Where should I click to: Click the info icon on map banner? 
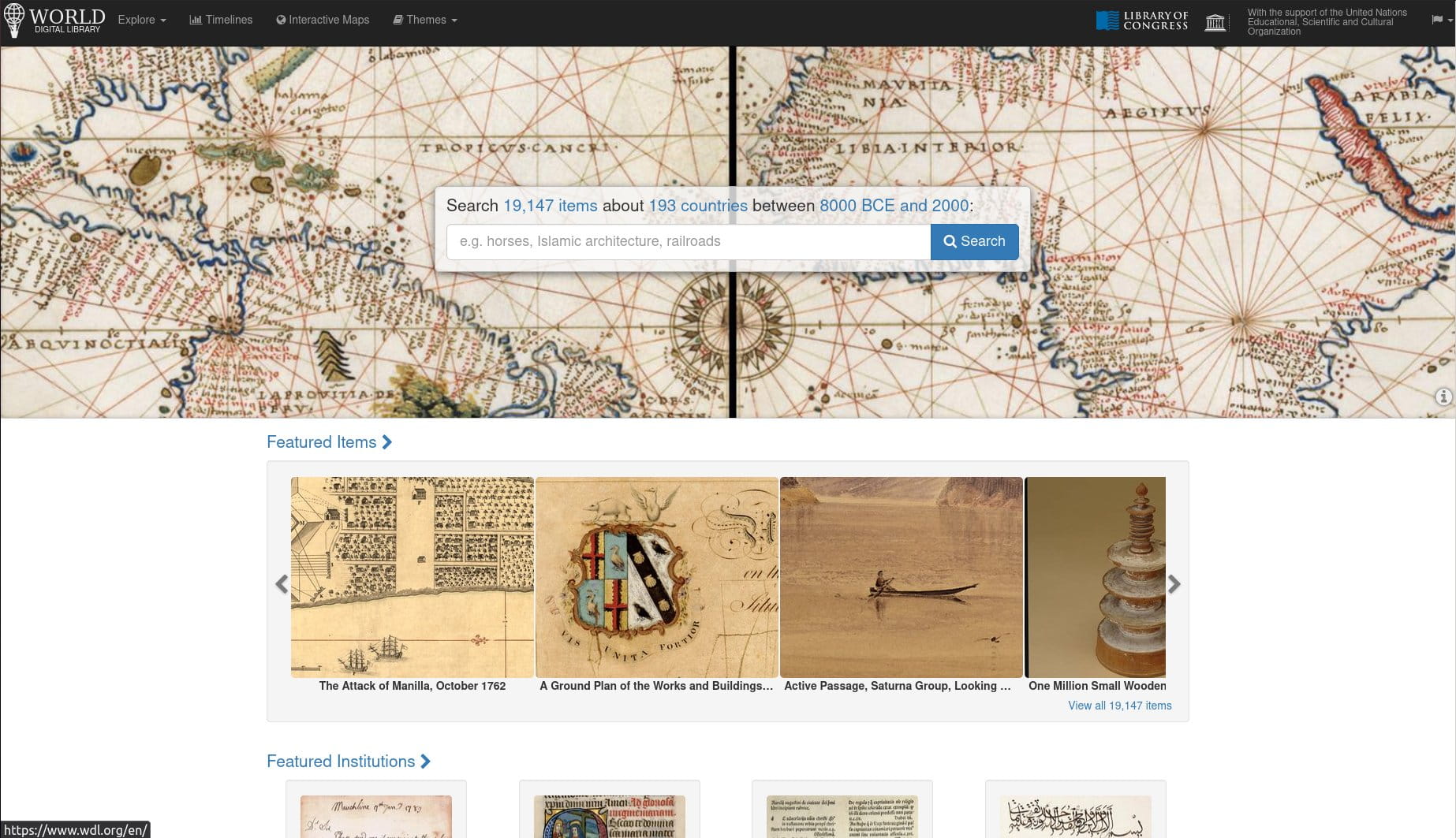[x=1443, y=397]
